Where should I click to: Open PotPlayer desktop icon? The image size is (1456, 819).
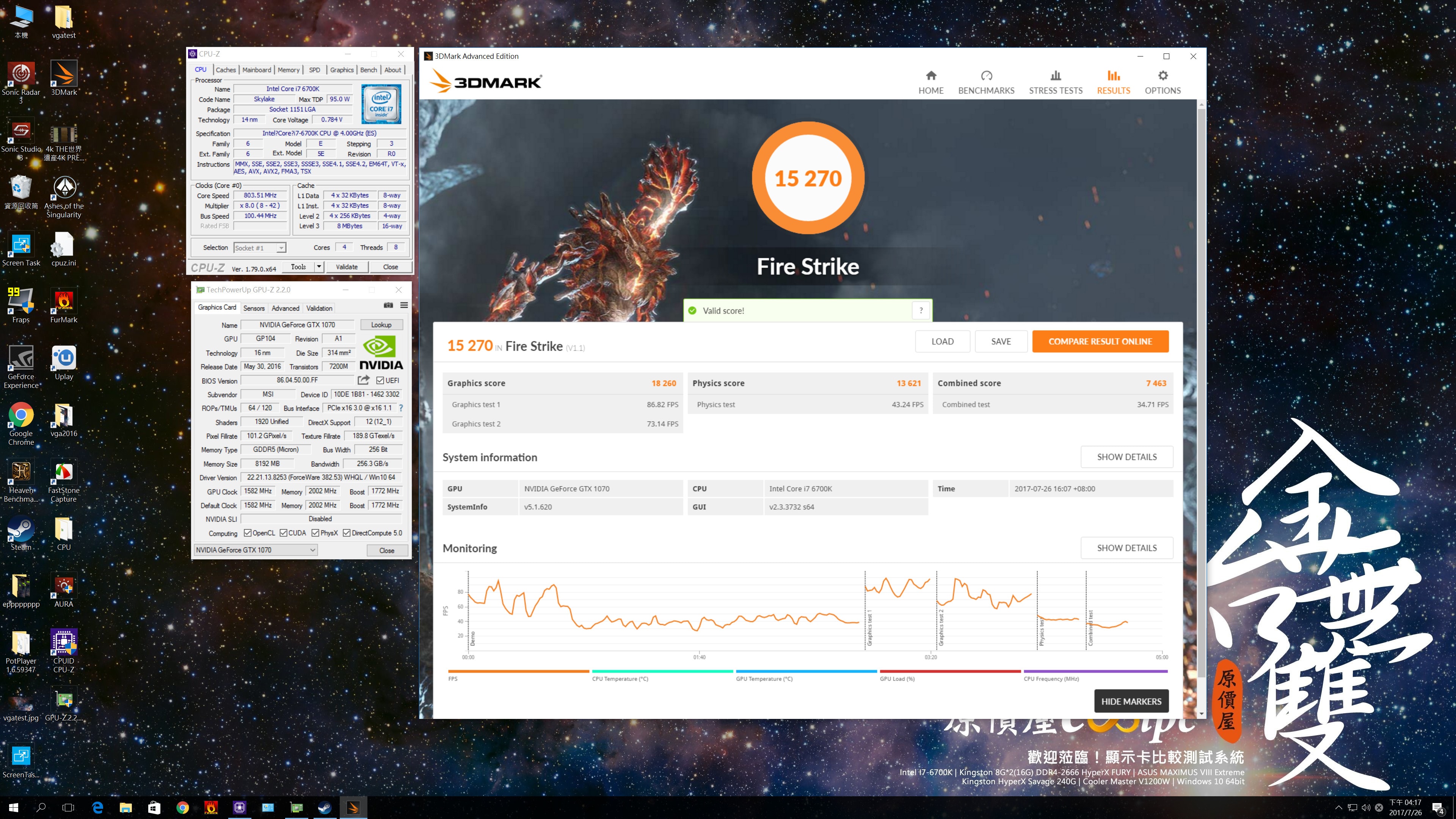tap(21, 651)
